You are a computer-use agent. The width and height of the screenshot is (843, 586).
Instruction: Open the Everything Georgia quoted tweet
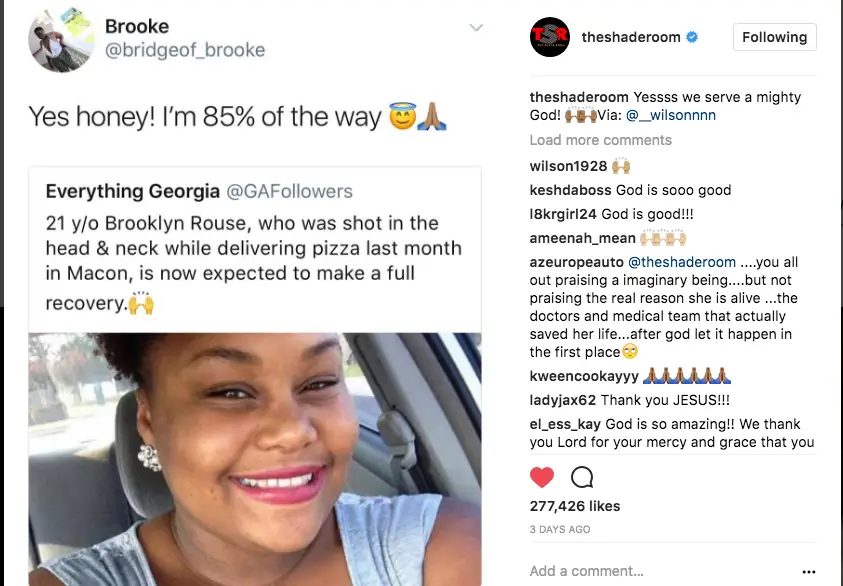(255, 249)
